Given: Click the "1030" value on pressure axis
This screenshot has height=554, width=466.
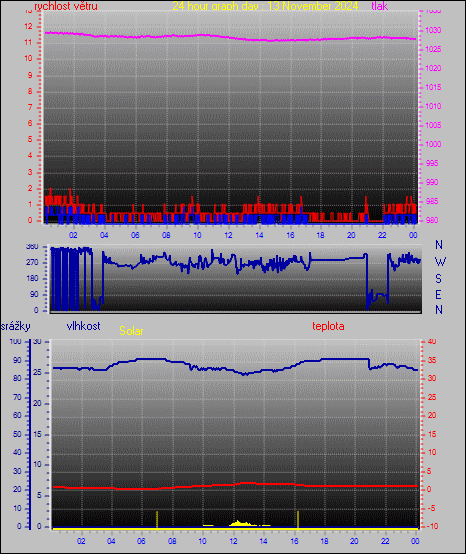Looking at the screenshot, I should coord(433,30).
